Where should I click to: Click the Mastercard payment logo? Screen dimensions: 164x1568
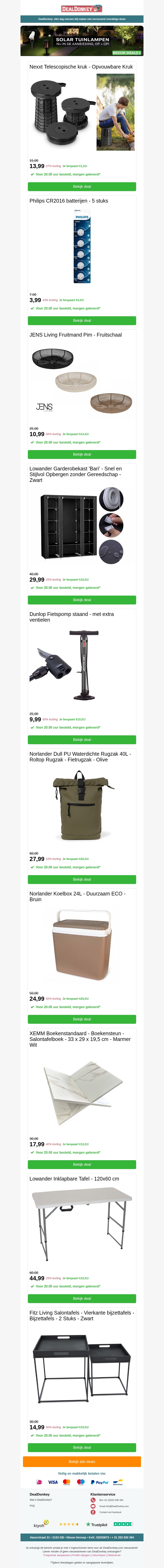pos(67,1482)
